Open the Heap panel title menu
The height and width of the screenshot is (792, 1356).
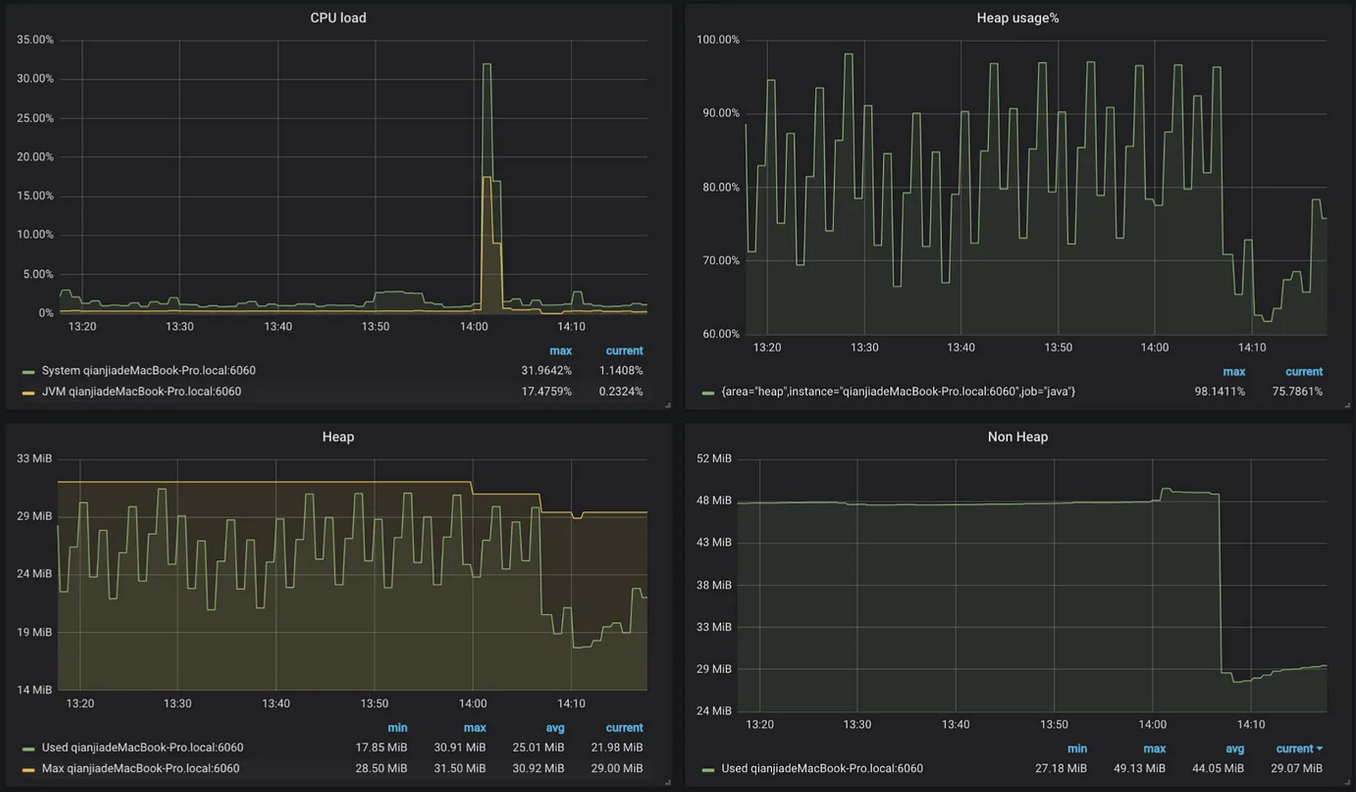[338, 436]
